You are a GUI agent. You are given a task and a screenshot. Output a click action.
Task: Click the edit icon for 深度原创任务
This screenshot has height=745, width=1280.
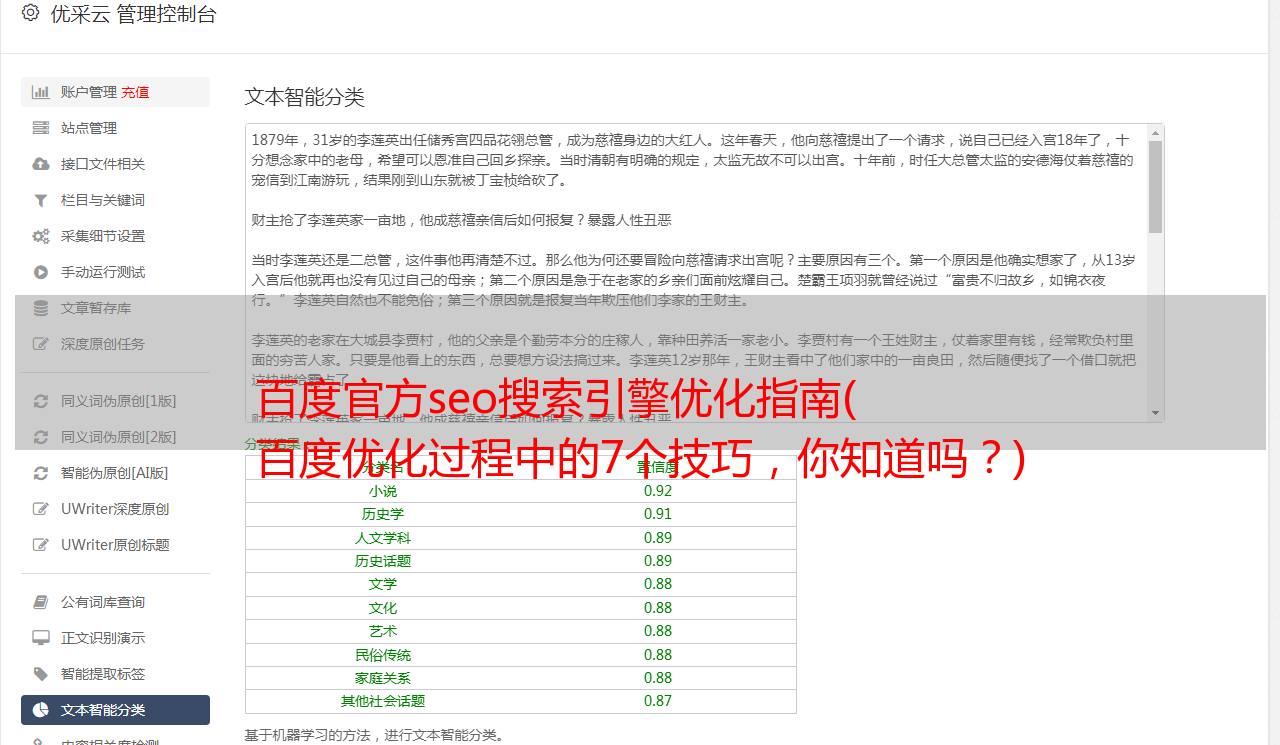pos(41,344)
